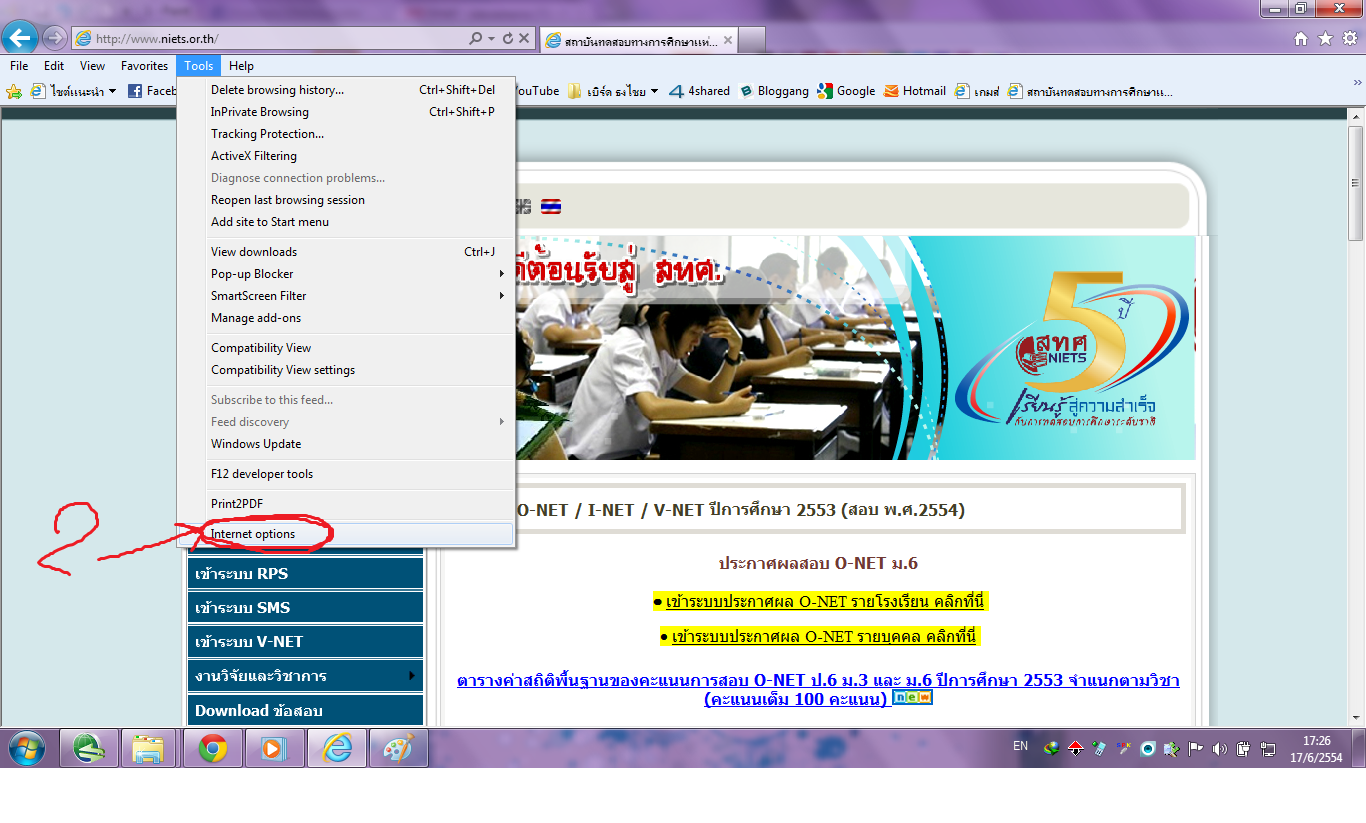
Task: Open the Edit menu
Action: pos(54,66)
